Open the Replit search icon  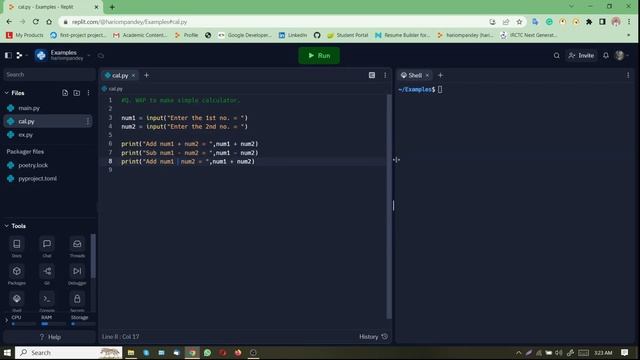click(x=556, y=56)
